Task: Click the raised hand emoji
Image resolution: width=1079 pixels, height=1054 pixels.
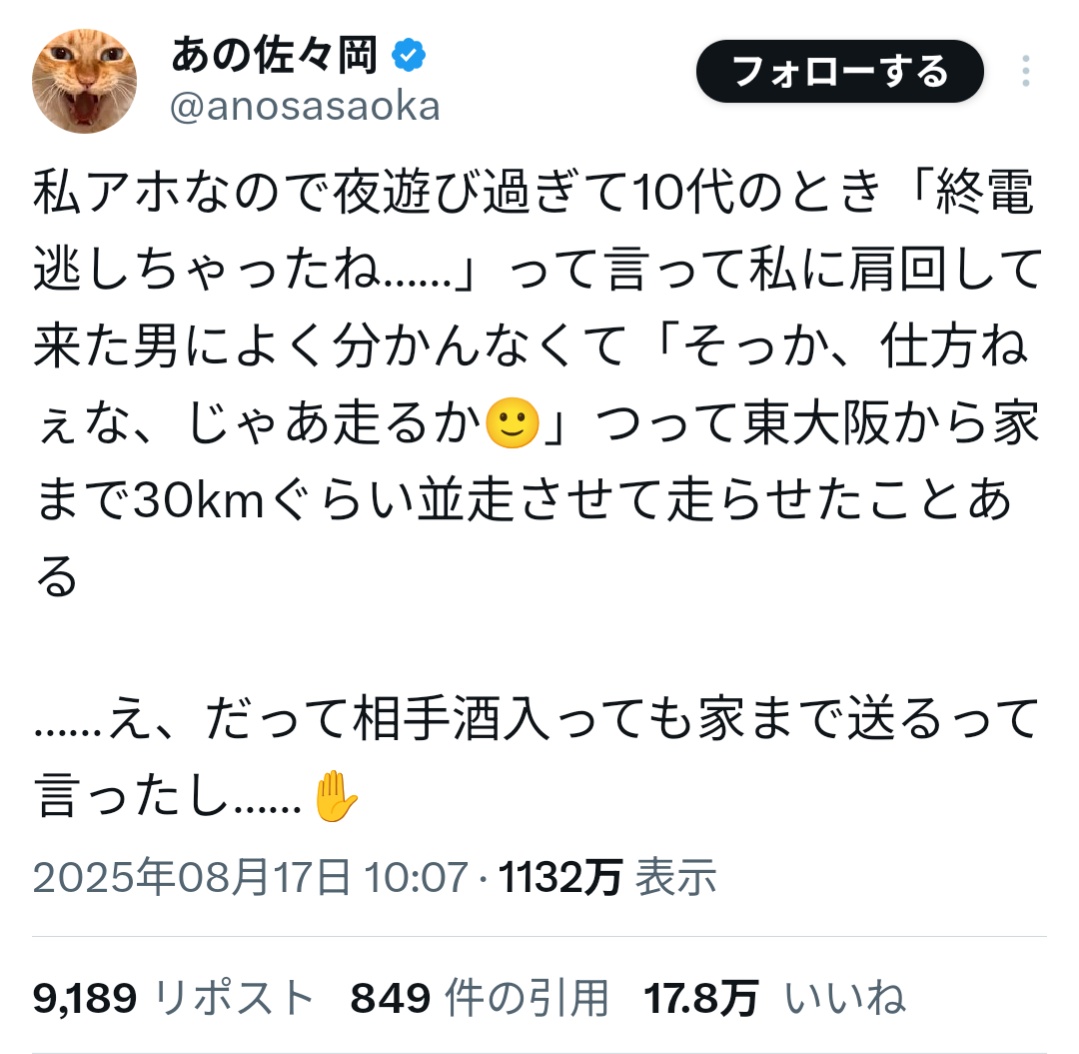Action: tap(335, 796)
